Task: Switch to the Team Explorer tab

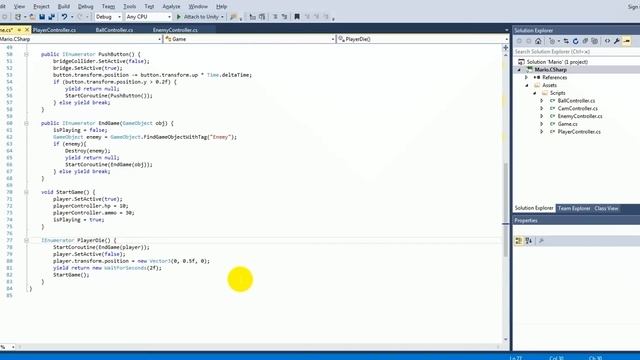Action: pos(574,209)
